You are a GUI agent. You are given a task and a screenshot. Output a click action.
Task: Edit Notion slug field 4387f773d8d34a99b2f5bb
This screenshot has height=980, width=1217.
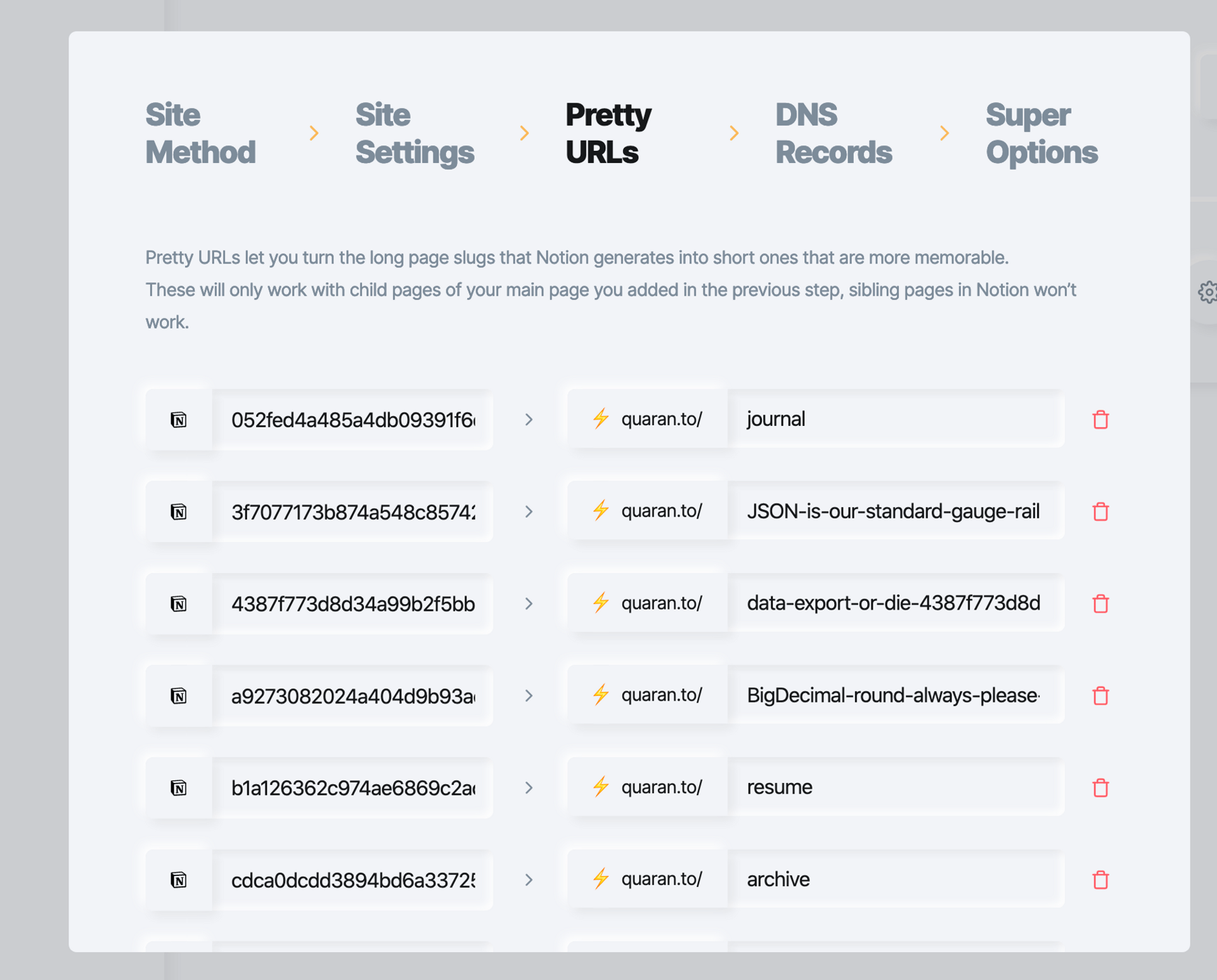352,603
